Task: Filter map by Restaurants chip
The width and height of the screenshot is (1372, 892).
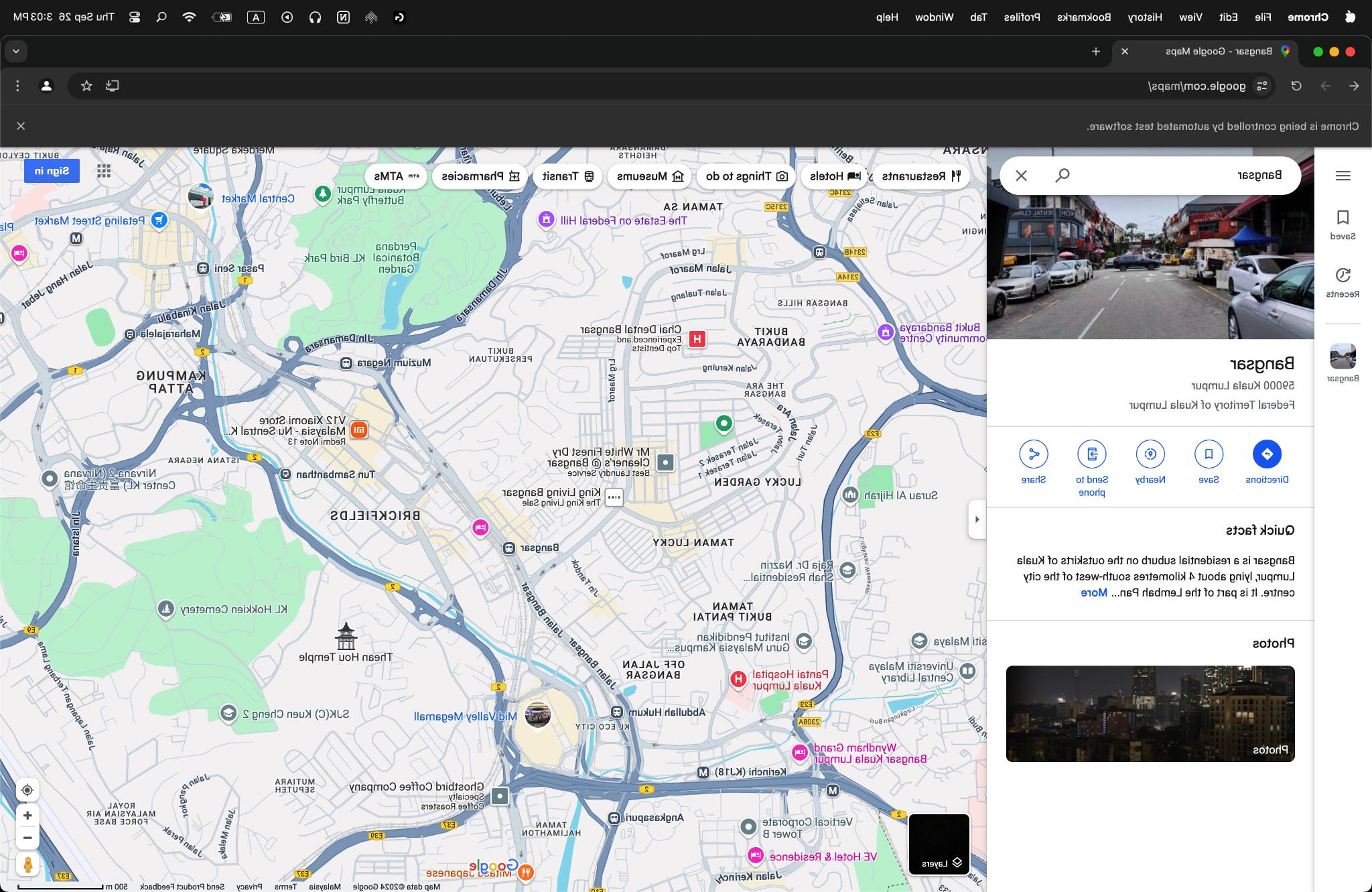Action: click(921, 176)
